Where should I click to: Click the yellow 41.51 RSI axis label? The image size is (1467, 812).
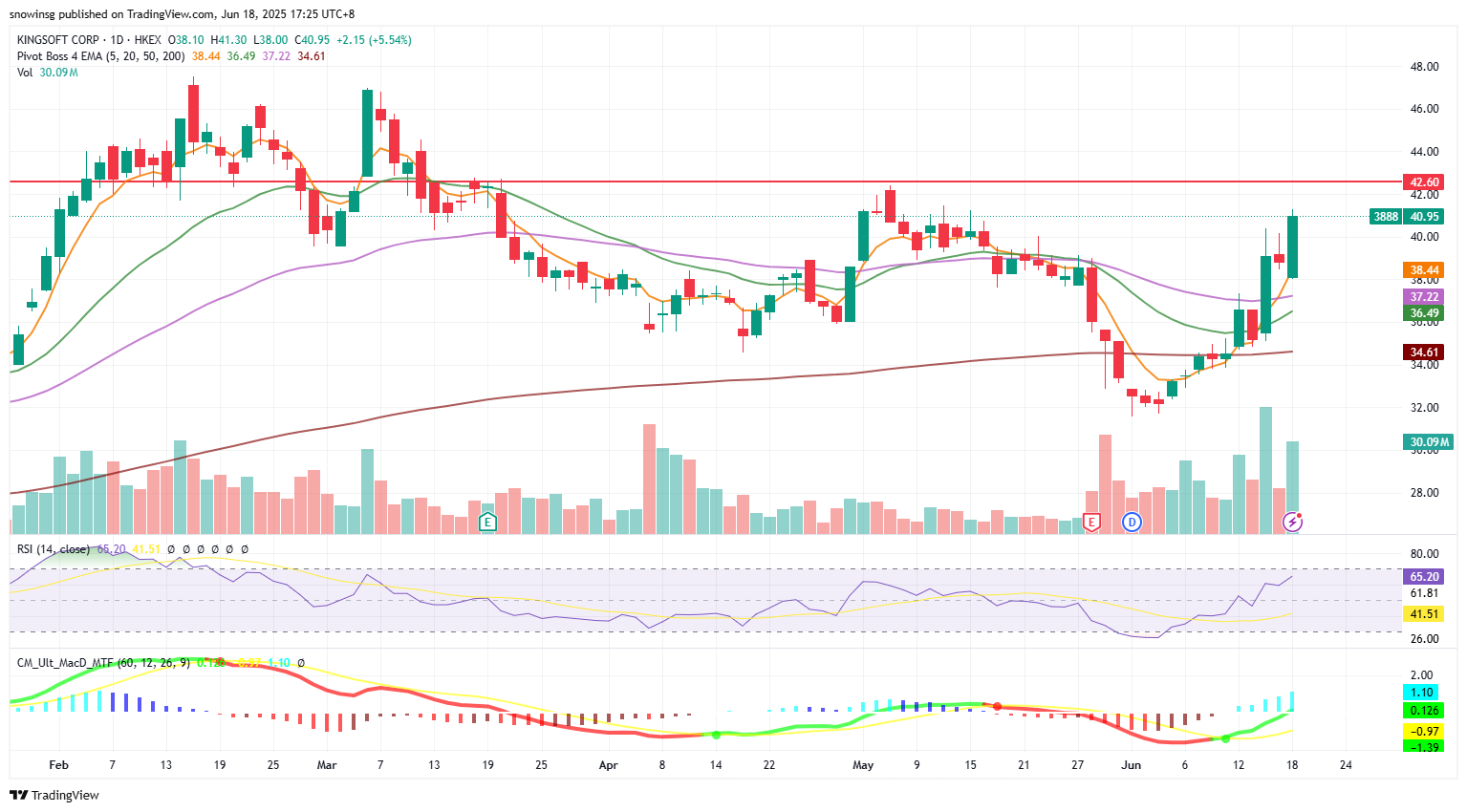(1424, 614)
